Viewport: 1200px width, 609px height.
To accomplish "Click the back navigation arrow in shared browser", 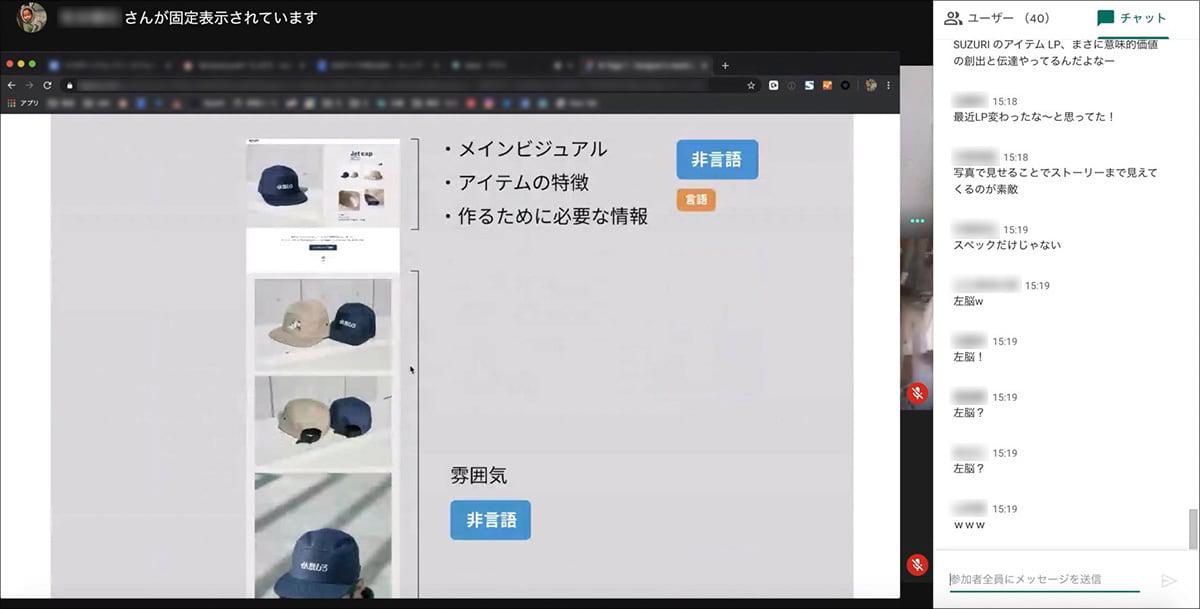I will [x=11, y=85].
